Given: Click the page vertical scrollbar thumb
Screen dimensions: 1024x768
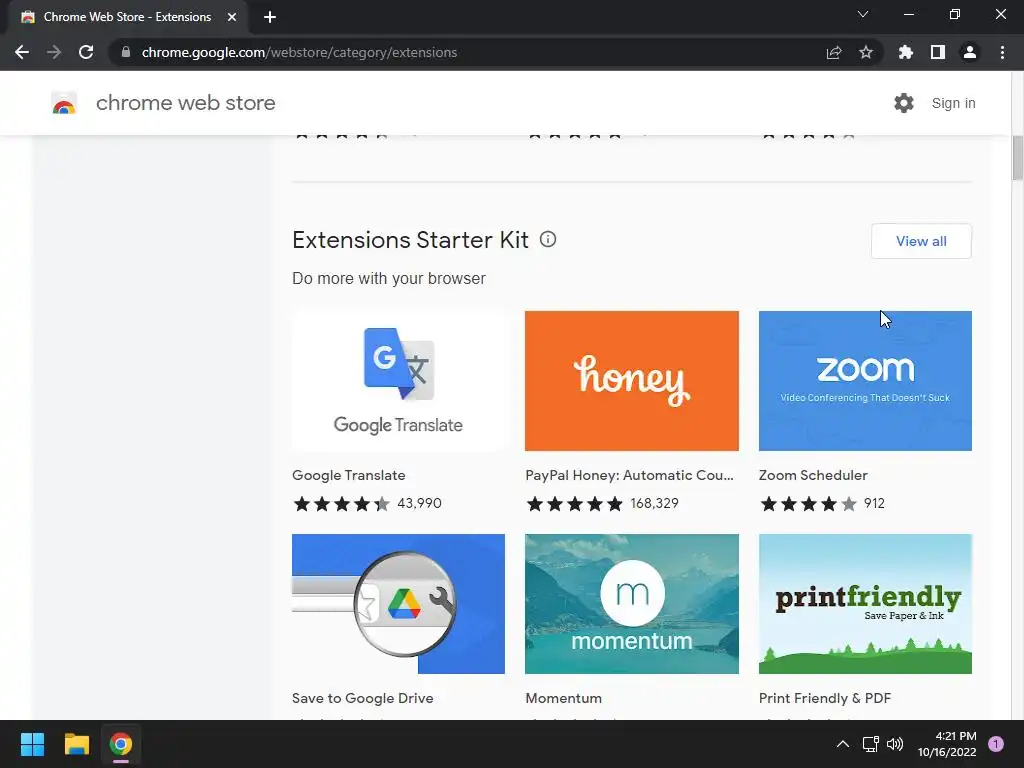Looking at the screenshot, I should (1017, 158).
